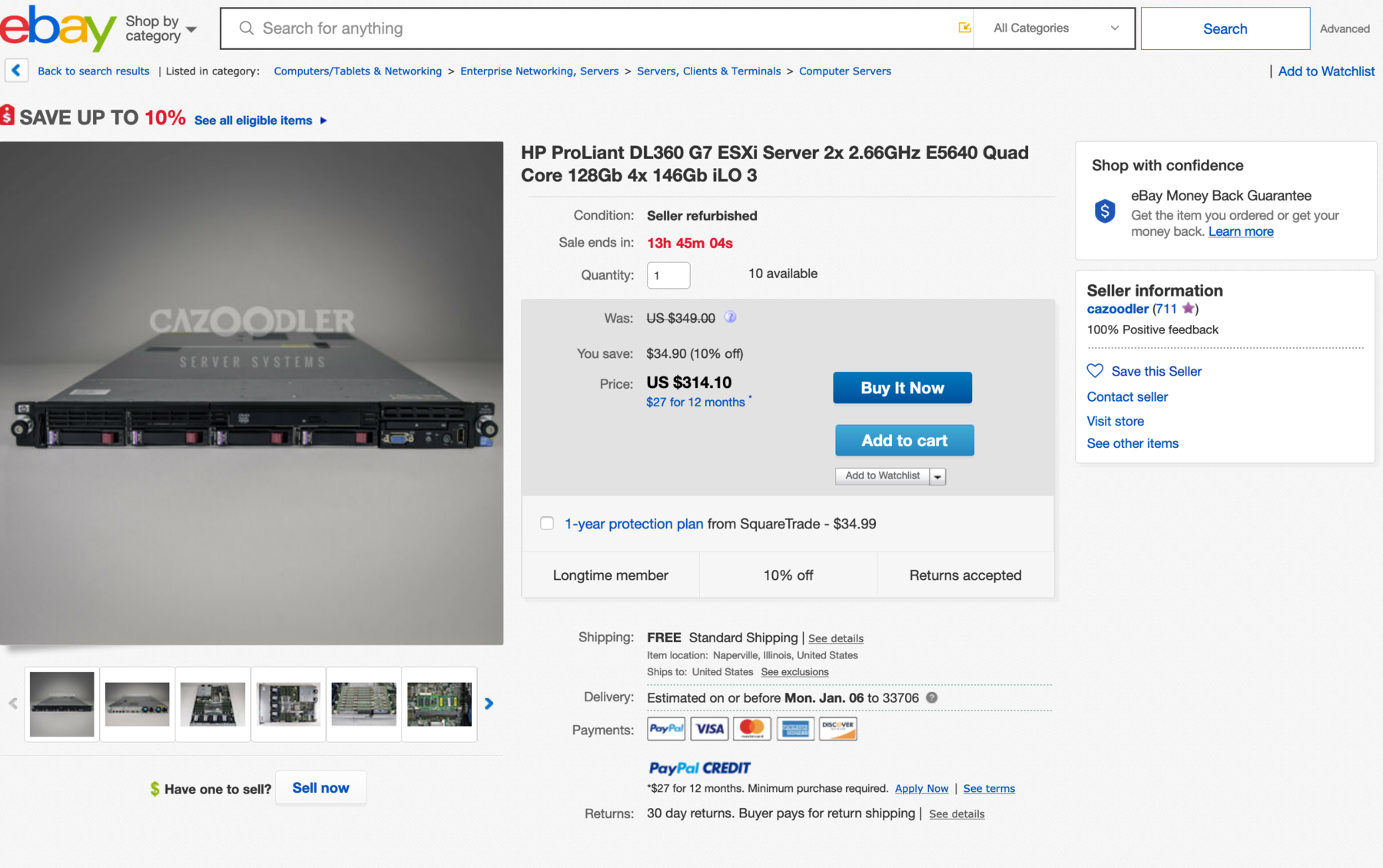Open the cazoodler seller profile link

click(1117, 309)
